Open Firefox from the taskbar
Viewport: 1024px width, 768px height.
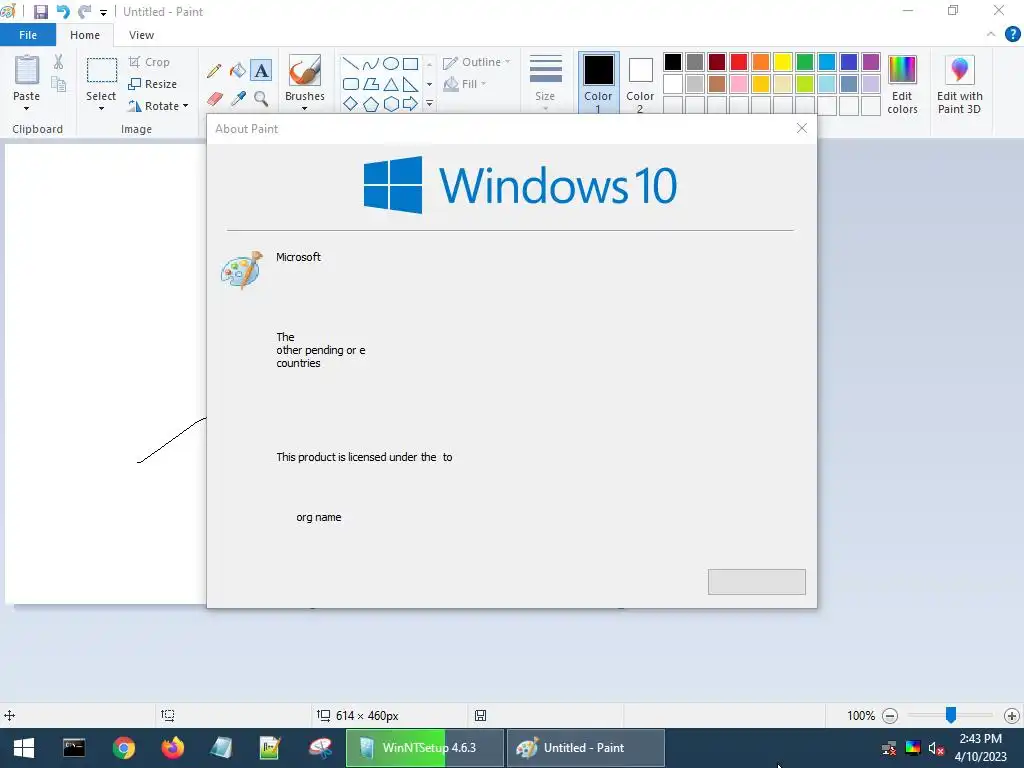pyautogui.click(x=172, y=748)
